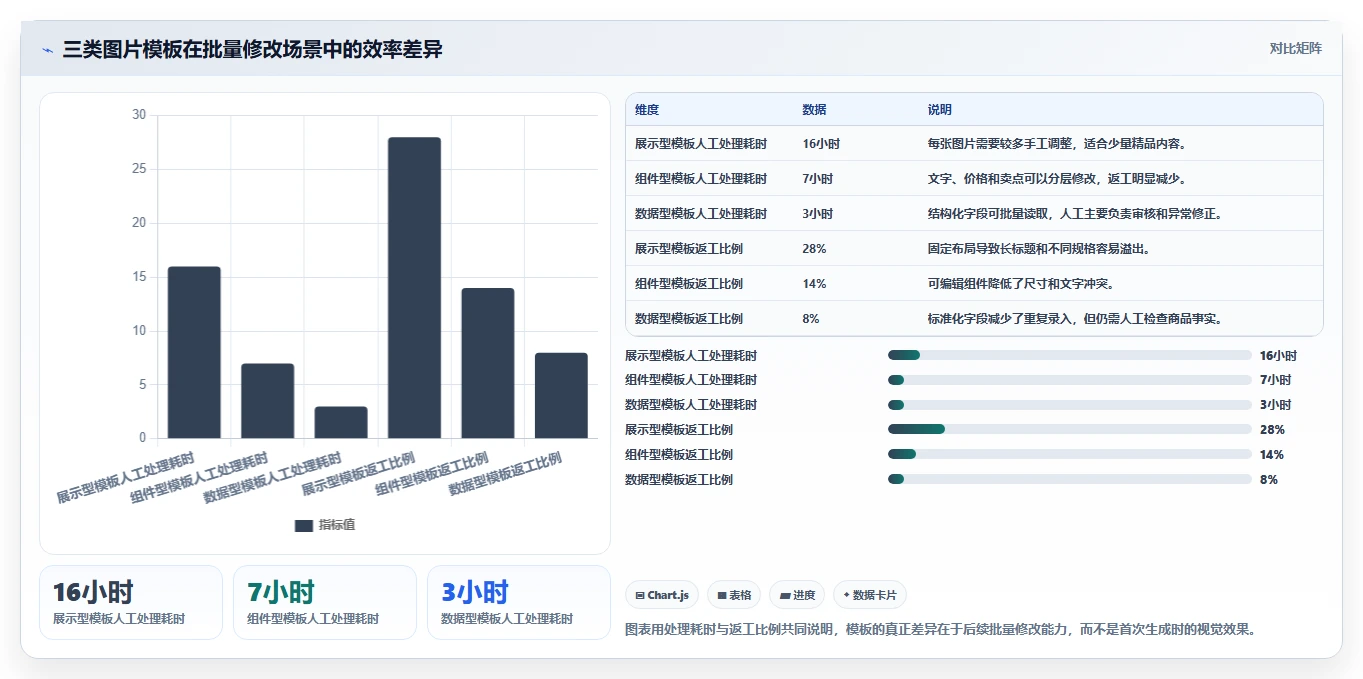The image size is (1363, 679).
Task: Click the 展示型模板返工比例 chart bar
Action: click(414, 288)
